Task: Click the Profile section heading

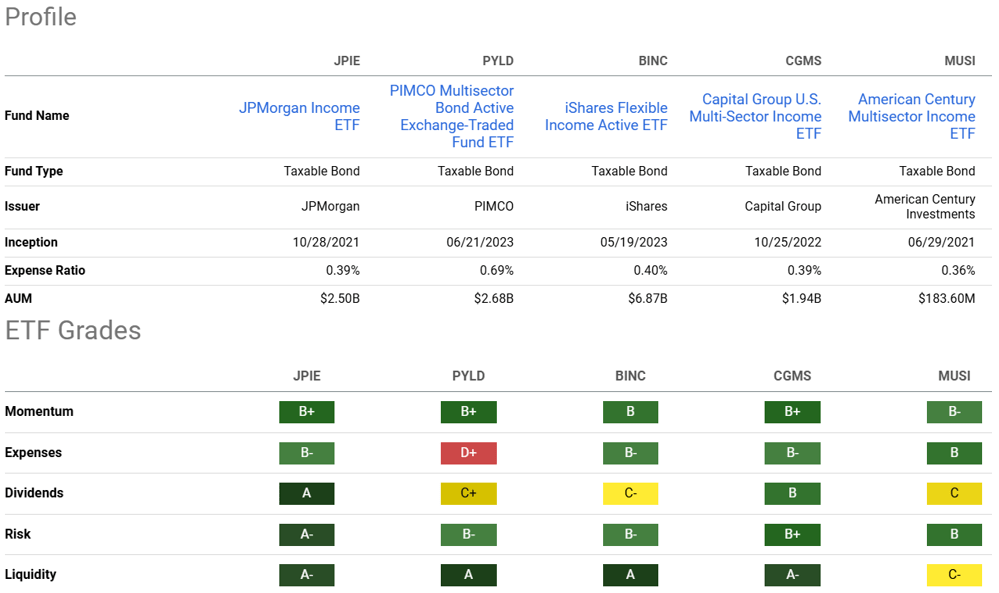Action: (40, 17)
